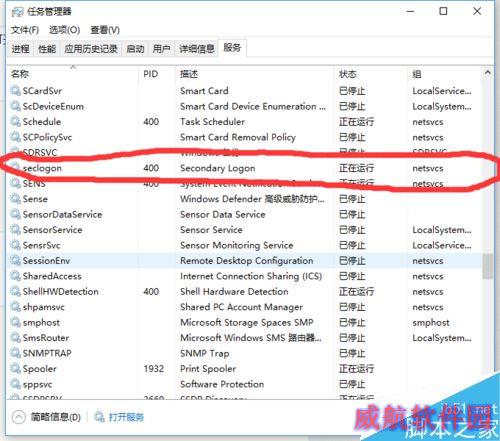This screenshot has width=500, height=441.
Task: Switch to the 用户 tab
Action: [x=161, y=49]
